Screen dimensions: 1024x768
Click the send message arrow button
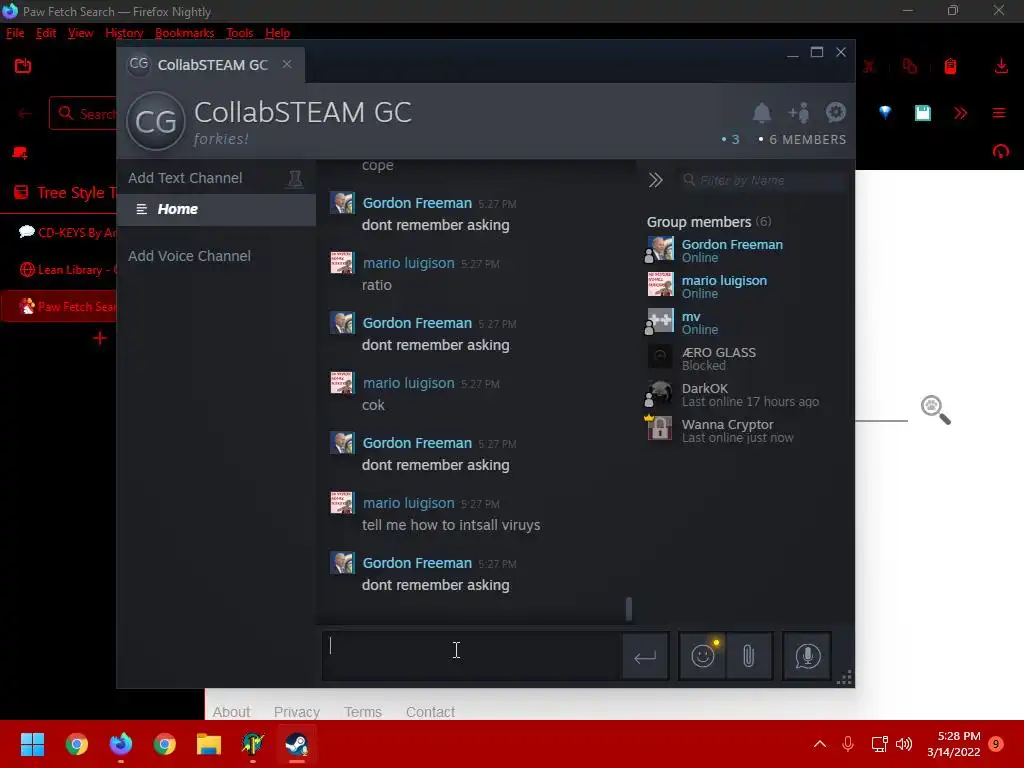pos(645,656)
